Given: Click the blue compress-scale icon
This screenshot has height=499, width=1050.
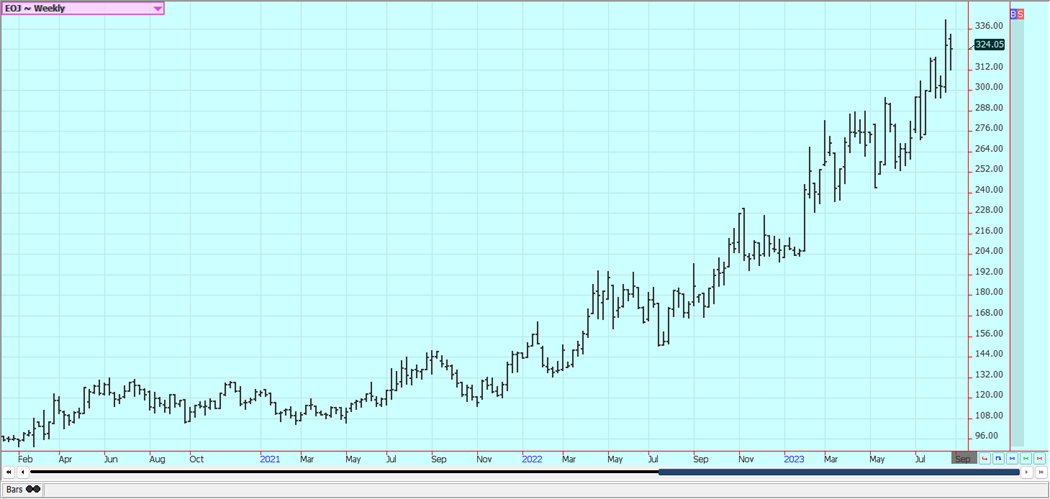Looking at the screenshot, I should tap(1012, 458).
